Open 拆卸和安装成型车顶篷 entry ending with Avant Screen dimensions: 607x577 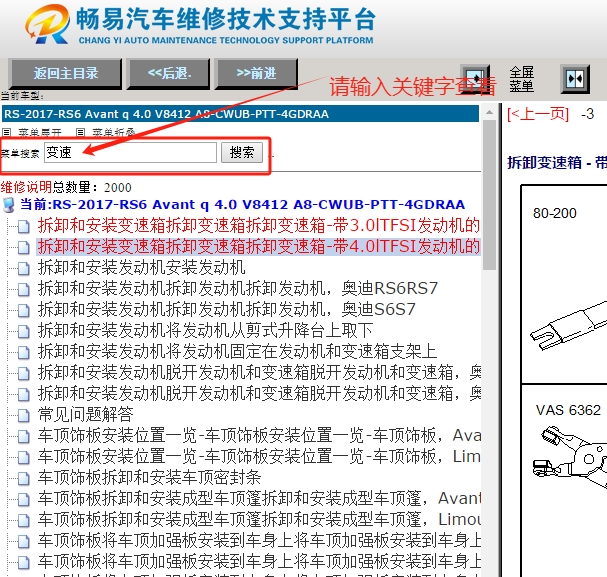pos(259,498)
